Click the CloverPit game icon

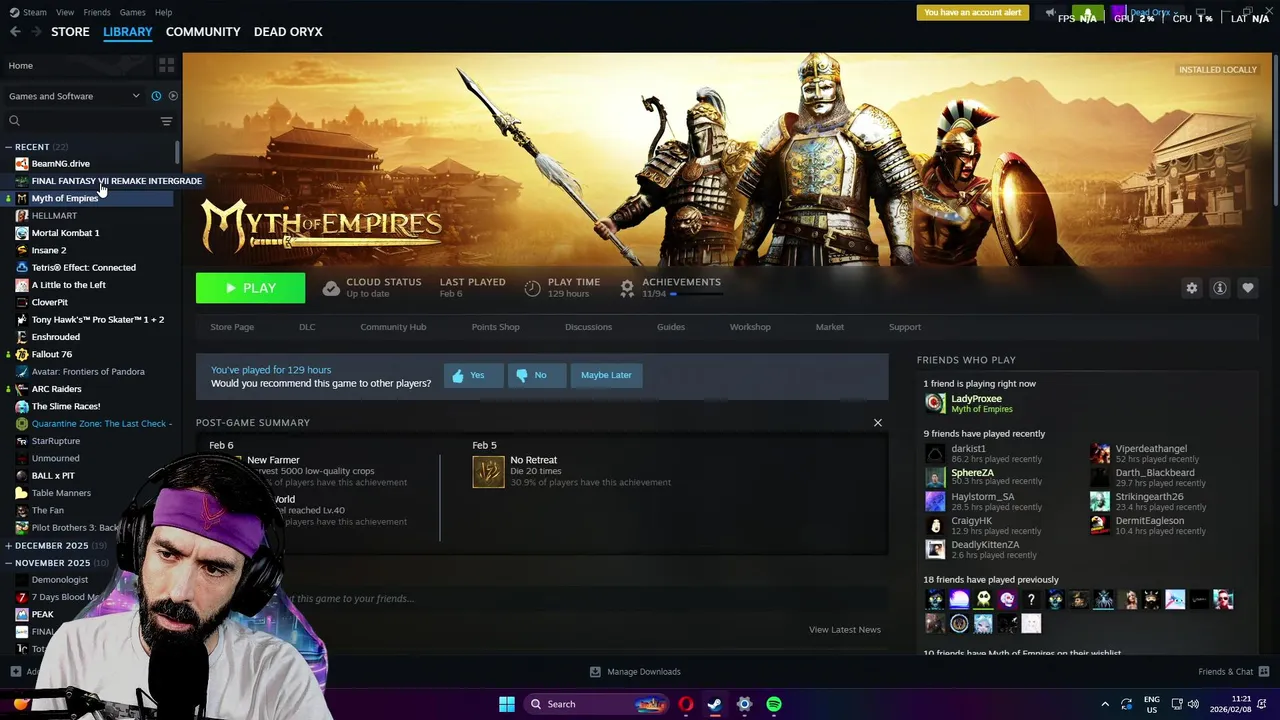pyautogui.click(x=21, y=302)
